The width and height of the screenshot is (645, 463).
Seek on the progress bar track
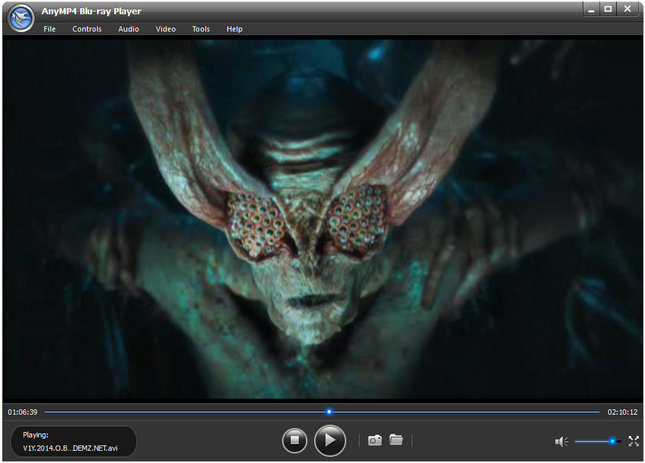pos(322,412)
